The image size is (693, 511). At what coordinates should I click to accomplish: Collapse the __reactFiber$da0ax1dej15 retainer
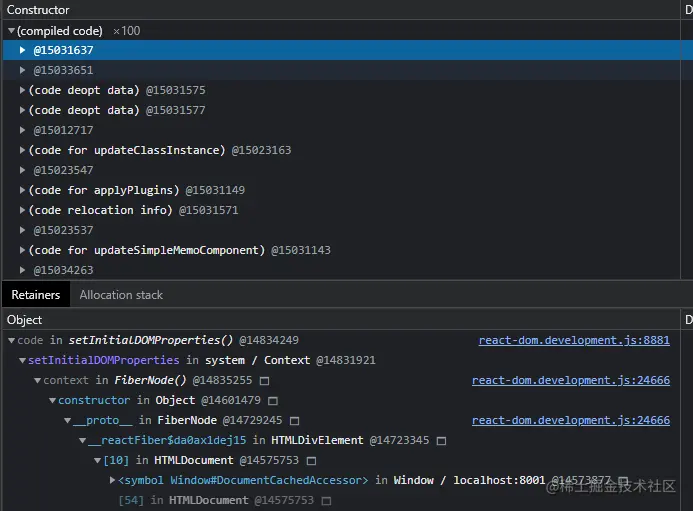pyautogui.click(x=82, y=441)
